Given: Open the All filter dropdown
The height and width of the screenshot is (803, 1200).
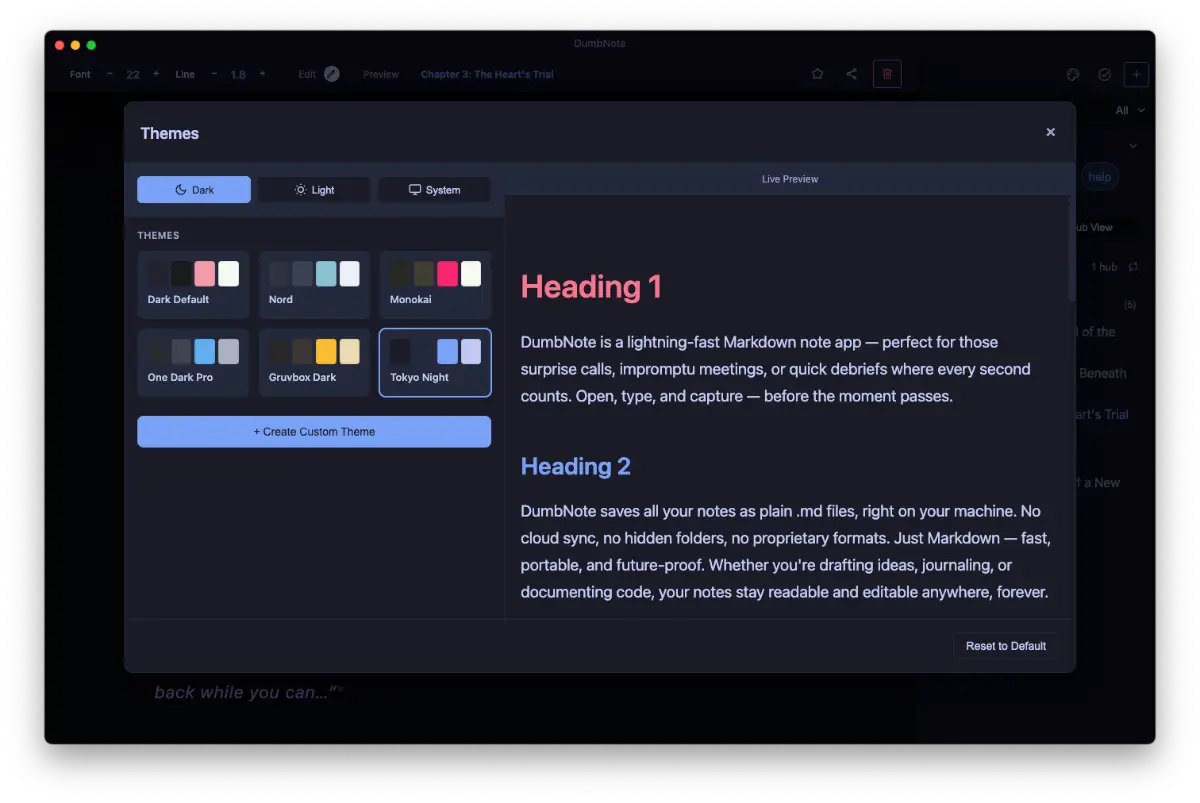Looking at the screenshot, I should pos(1130,111).
